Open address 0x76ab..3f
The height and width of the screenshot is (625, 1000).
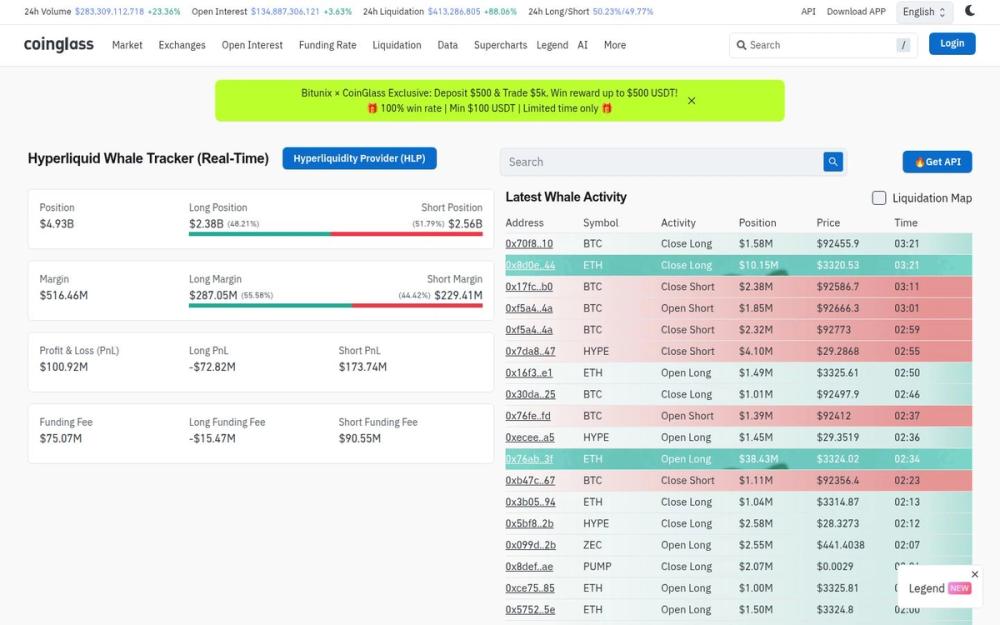[x=529, y=459]
